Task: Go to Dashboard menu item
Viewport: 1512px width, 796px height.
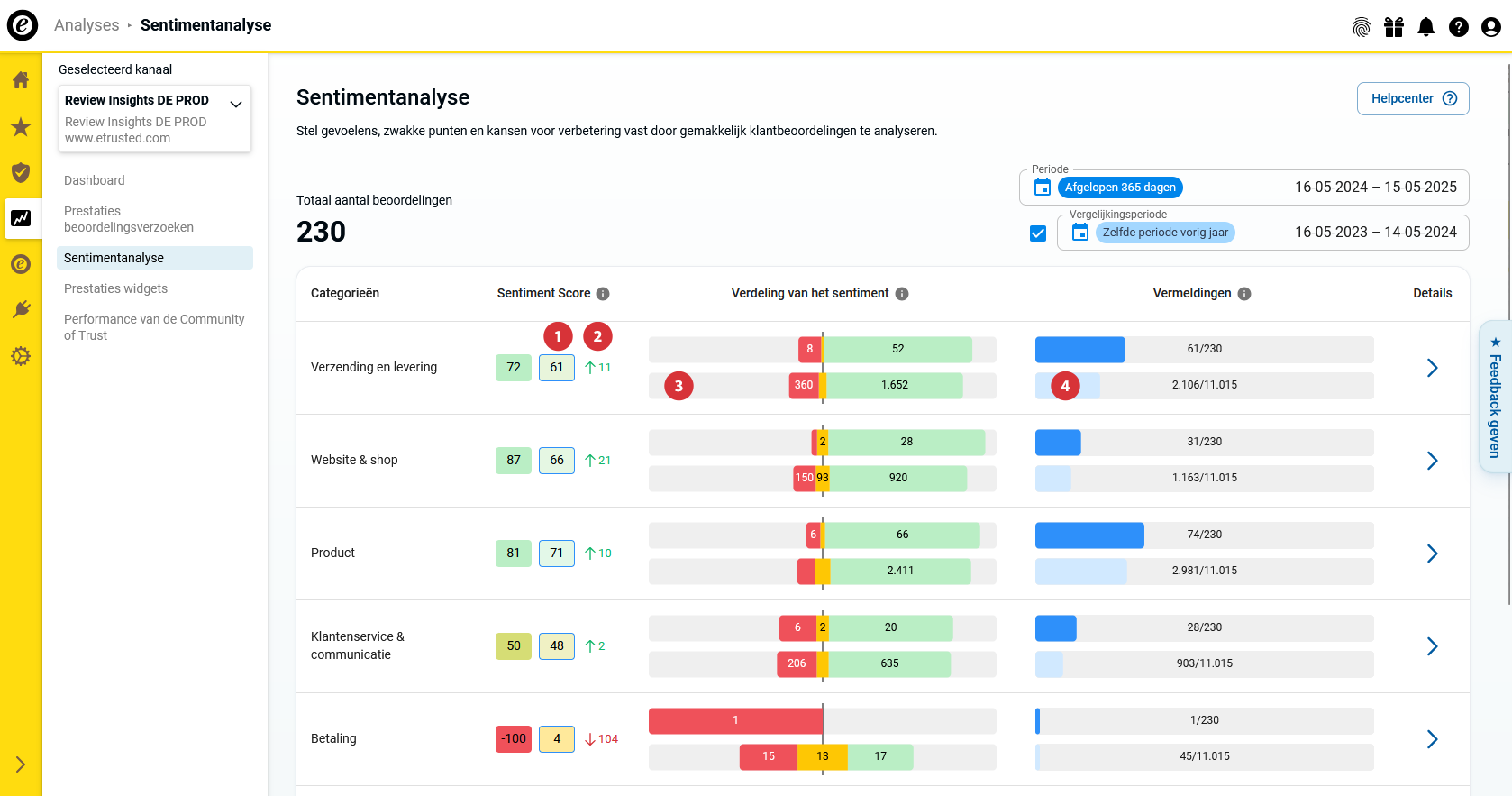Action: pyautogui.click(x=95, y=180)
